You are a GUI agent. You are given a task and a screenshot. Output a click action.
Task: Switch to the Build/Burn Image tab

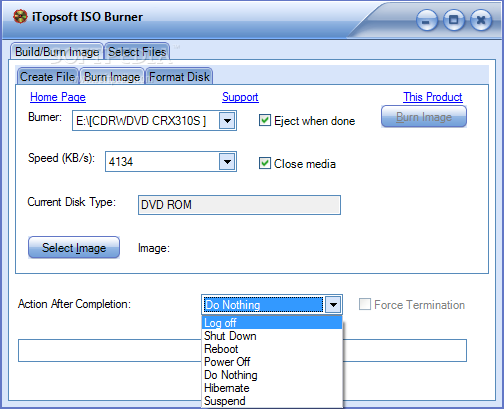click(57, 52)
